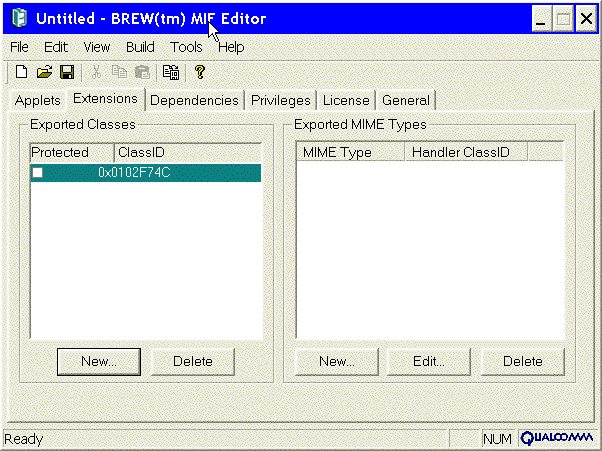Screen dimensions: 602x451
Task: Open the Help menu
Action: [231, 47]
